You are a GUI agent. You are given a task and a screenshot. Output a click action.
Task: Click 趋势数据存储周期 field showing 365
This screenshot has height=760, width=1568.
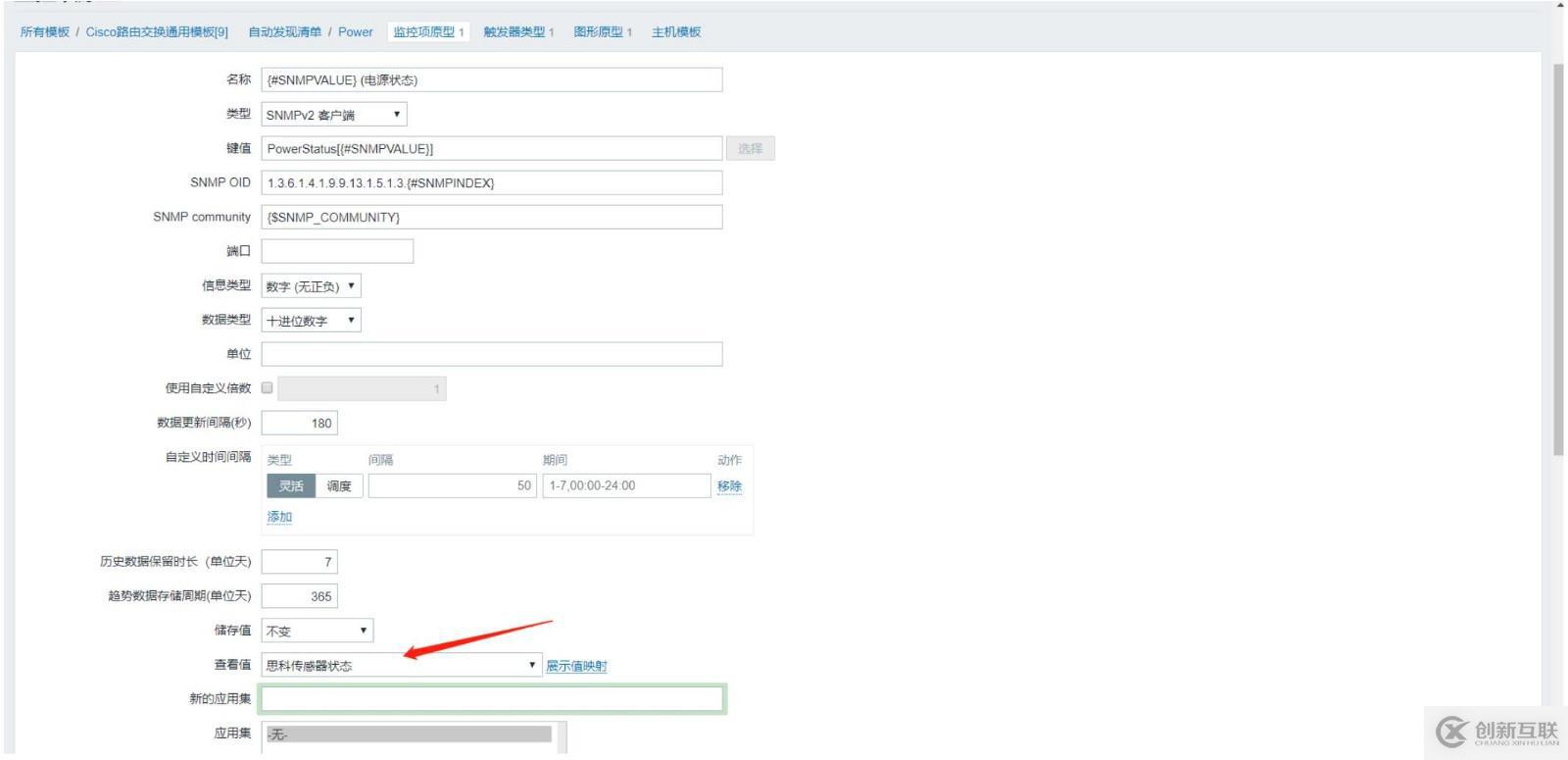click(300, 596)
